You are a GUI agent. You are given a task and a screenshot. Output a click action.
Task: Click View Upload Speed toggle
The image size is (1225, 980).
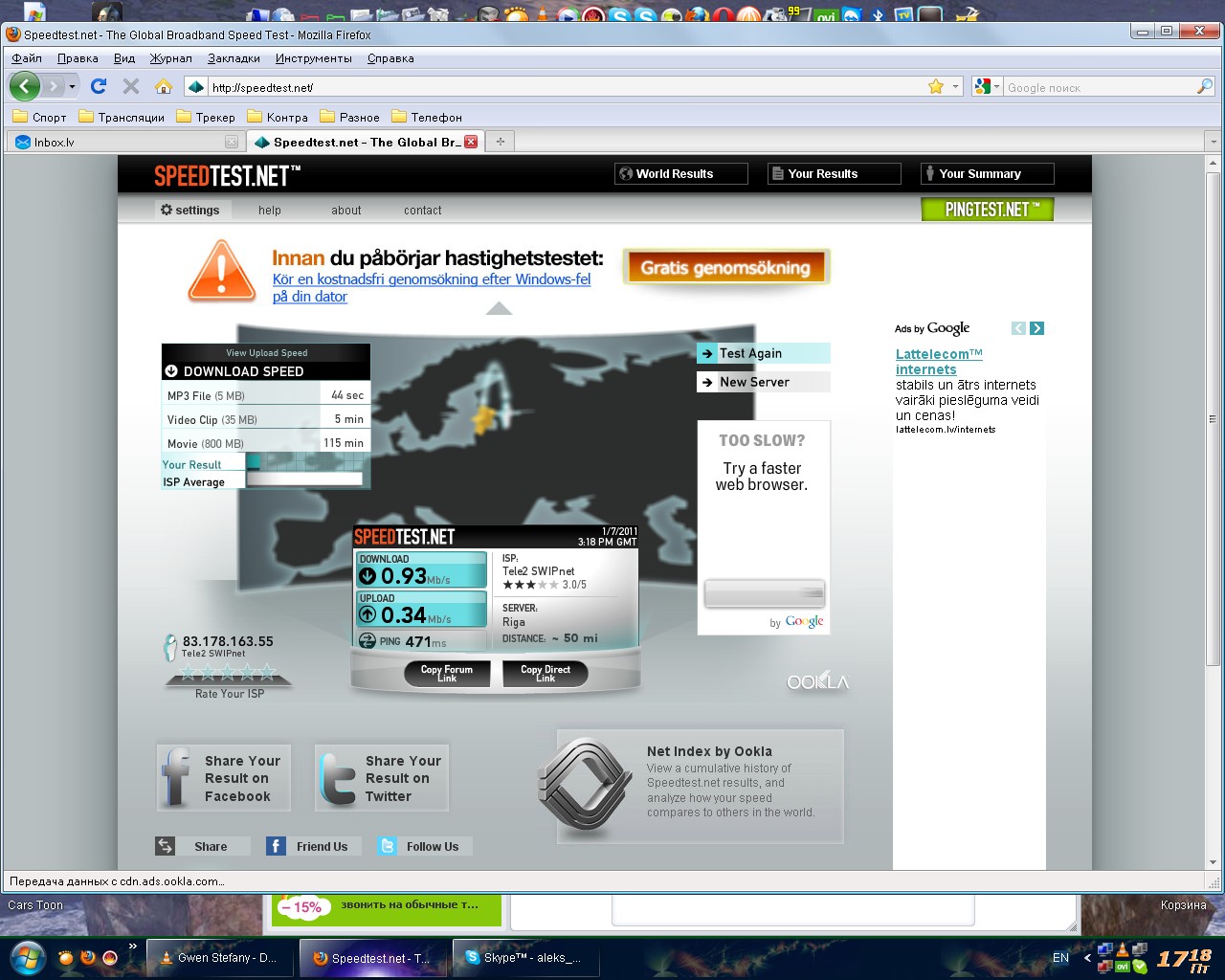tap(266, 352)
